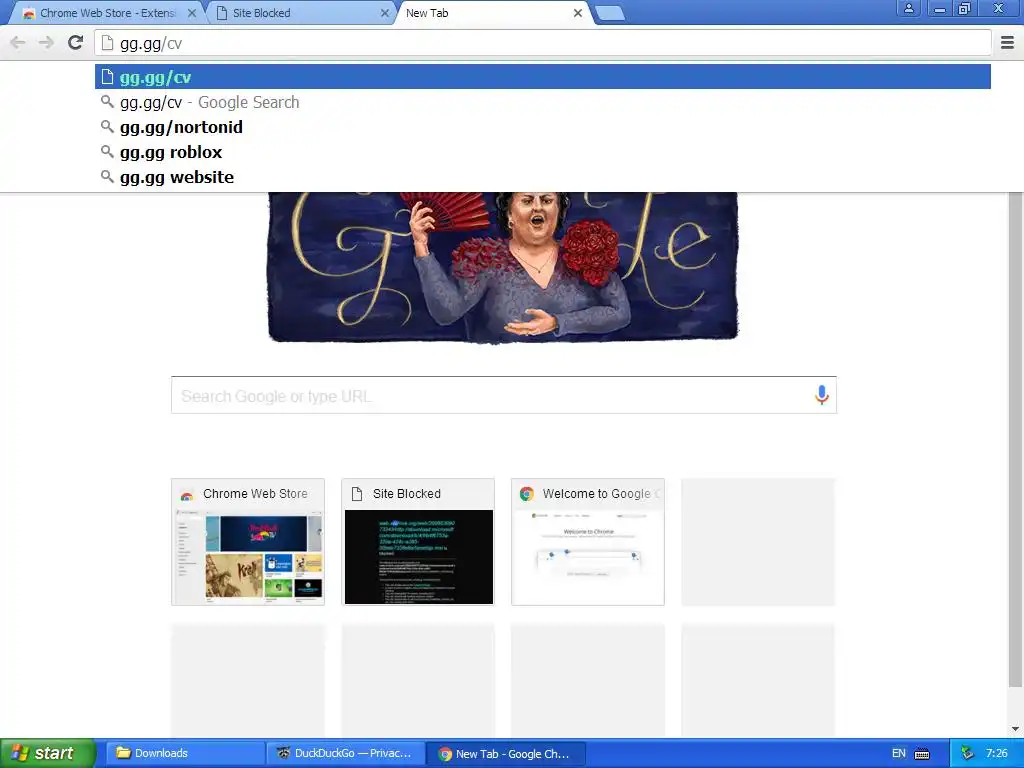Close the Chrome Web Store tab
Viewport: 1024px width, 768px height.
tap(192, 13)
